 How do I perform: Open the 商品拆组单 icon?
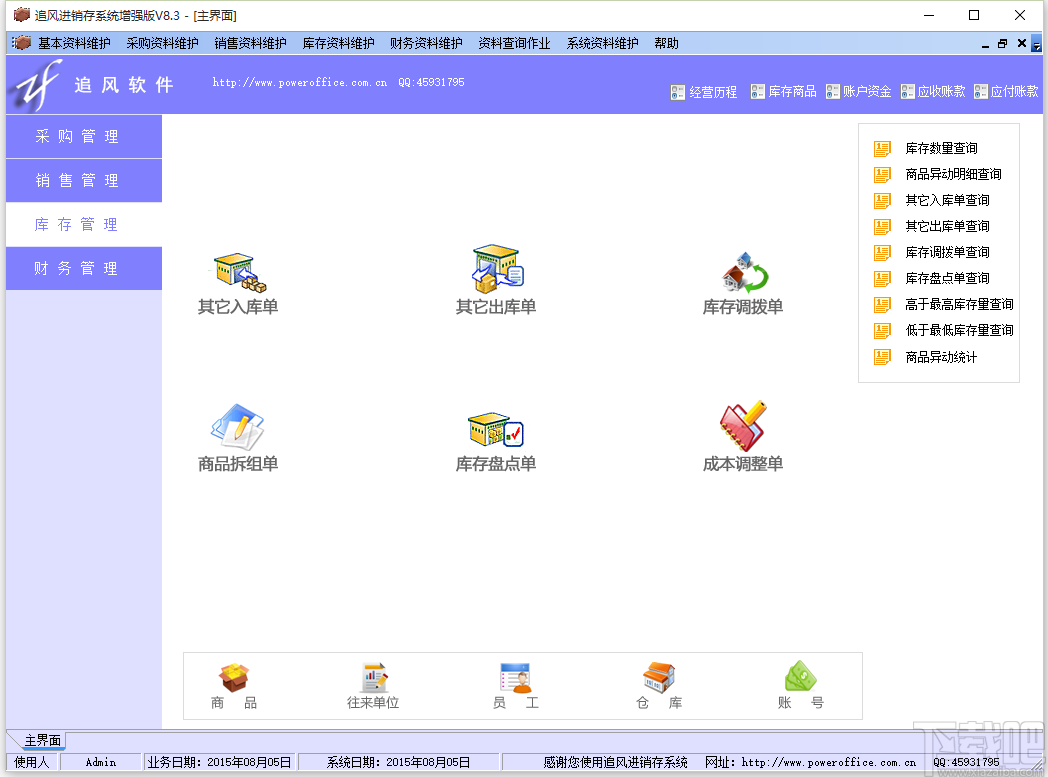[x=237, y=426]
